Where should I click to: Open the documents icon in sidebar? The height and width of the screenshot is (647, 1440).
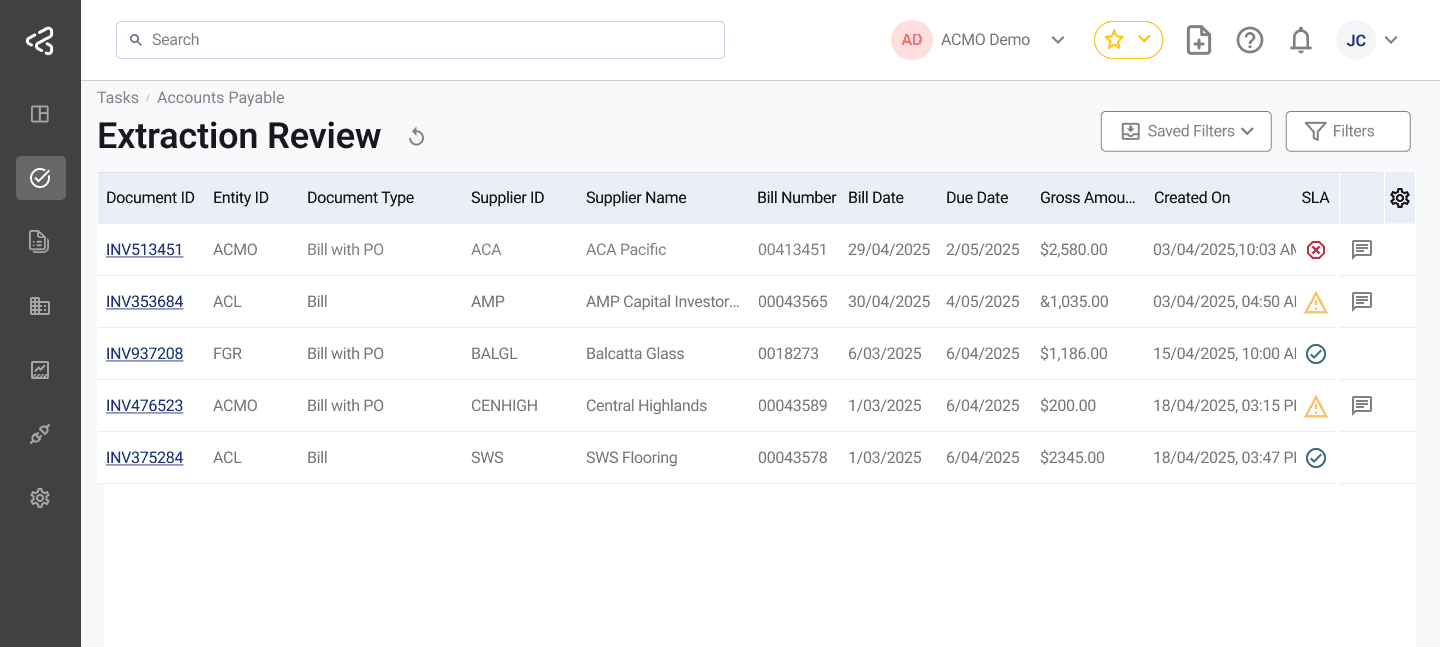[40, 241]
